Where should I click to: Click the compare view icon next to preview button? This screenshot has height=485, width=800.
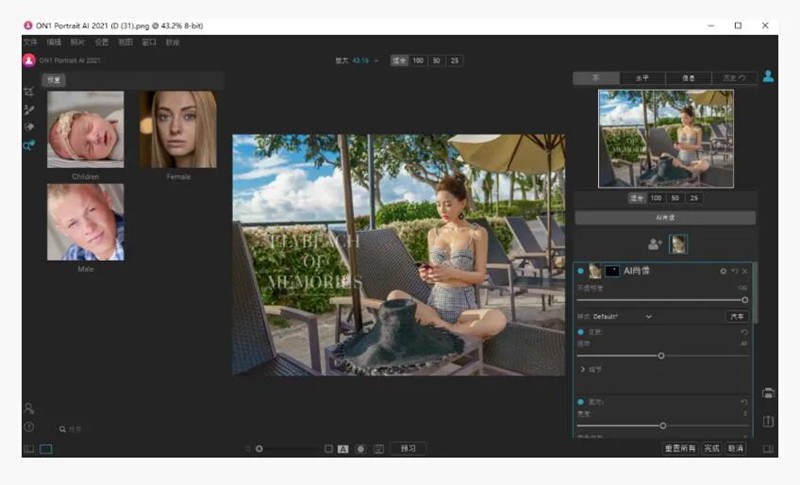(x=379, y=449)
